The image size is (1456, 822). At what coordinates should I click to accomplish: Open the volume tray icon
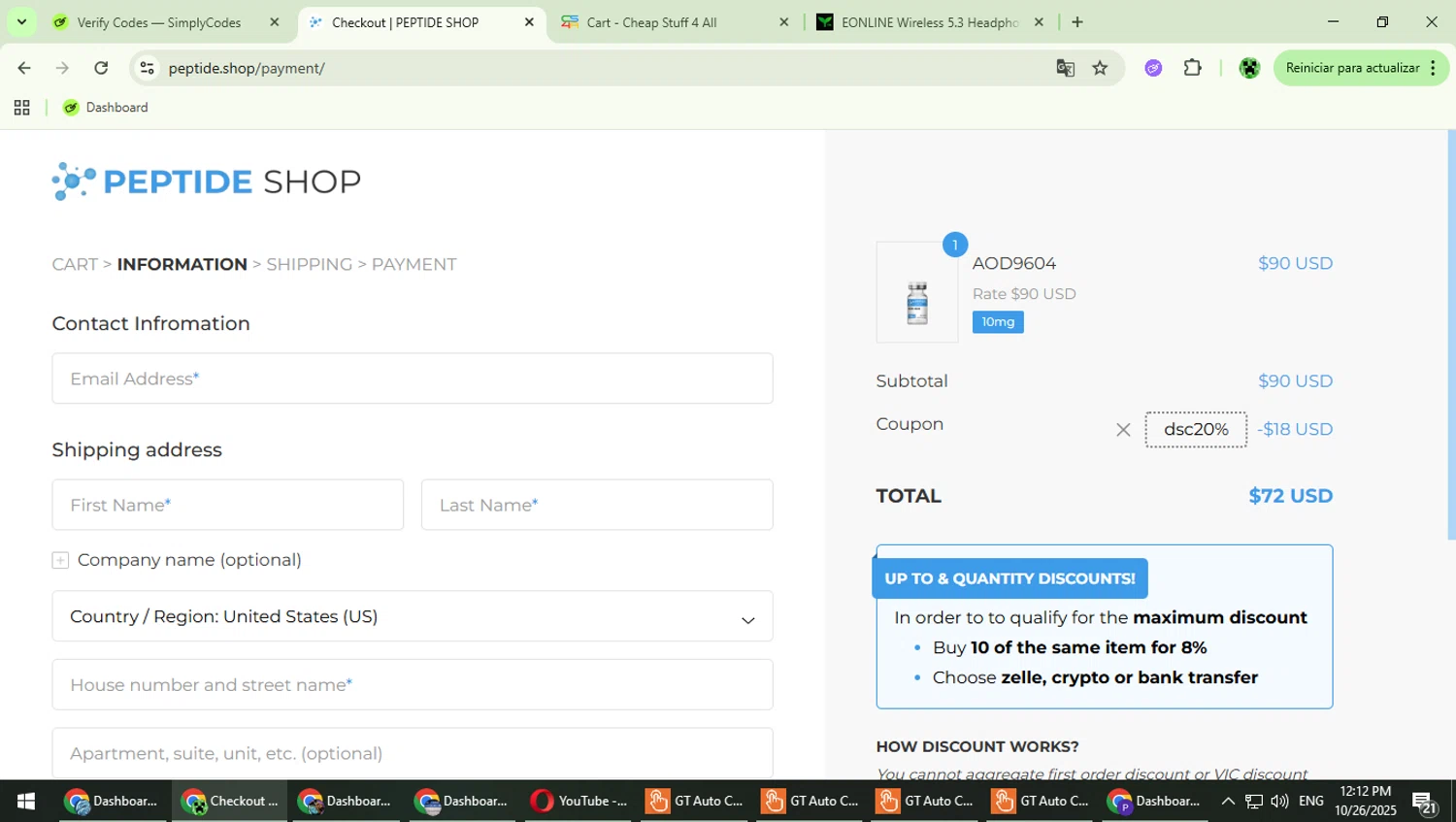[x=1279, y=802]
